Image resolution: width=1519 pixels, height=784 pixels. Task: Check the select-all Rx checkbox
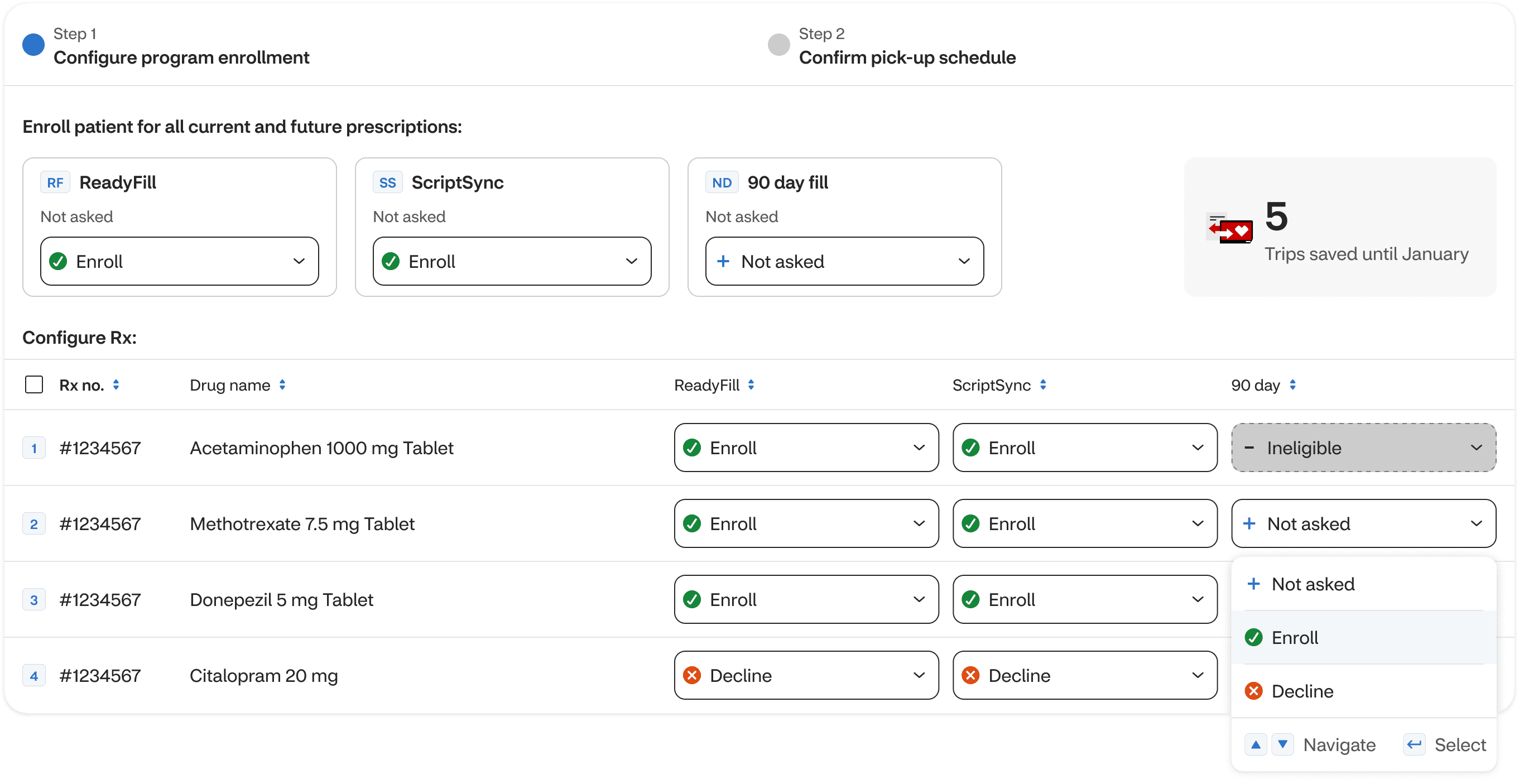pyautogui.click(x=34, y=385)
